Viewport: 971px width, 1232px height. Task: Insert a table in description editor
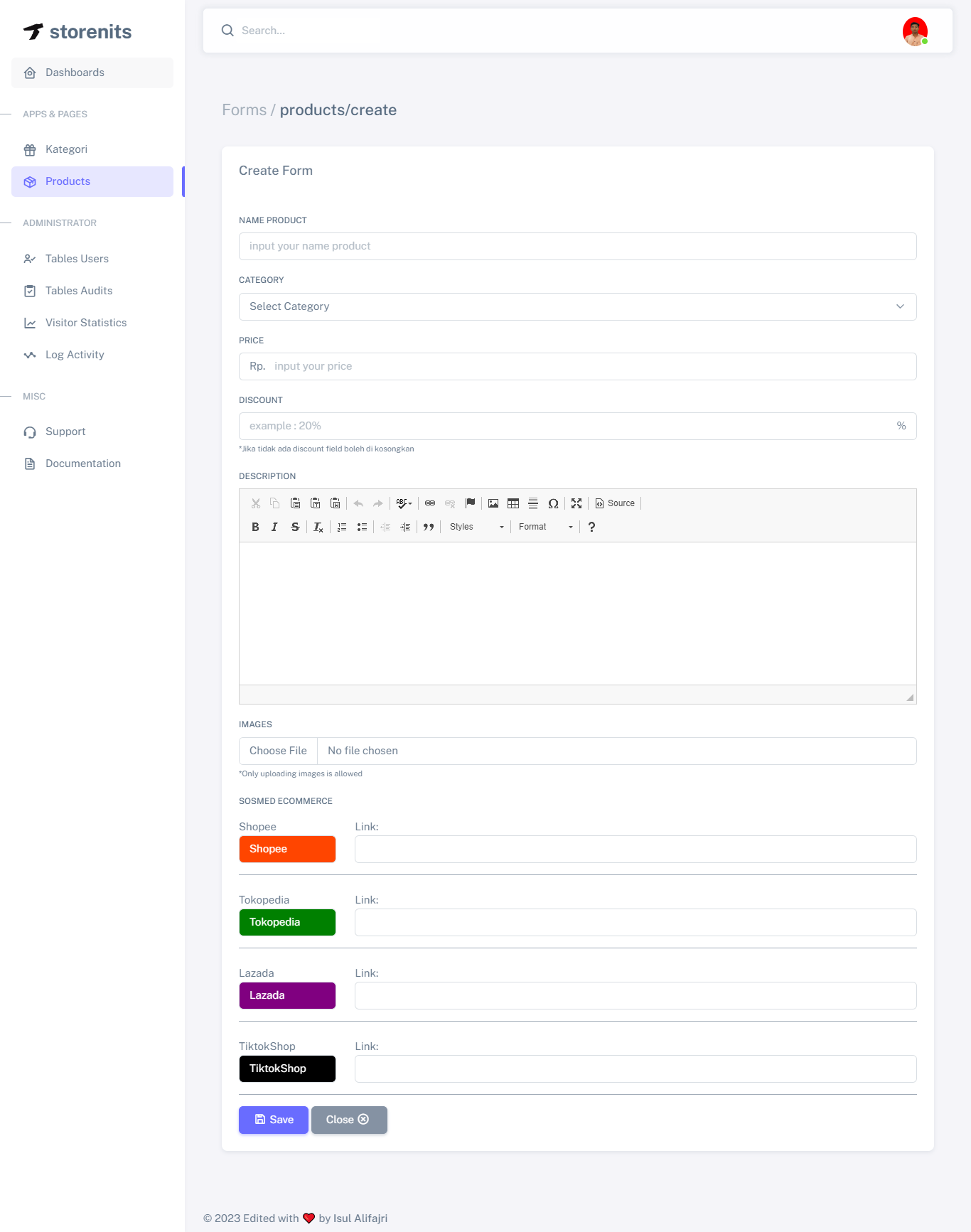pyautogui.click(x=513, y=503)
